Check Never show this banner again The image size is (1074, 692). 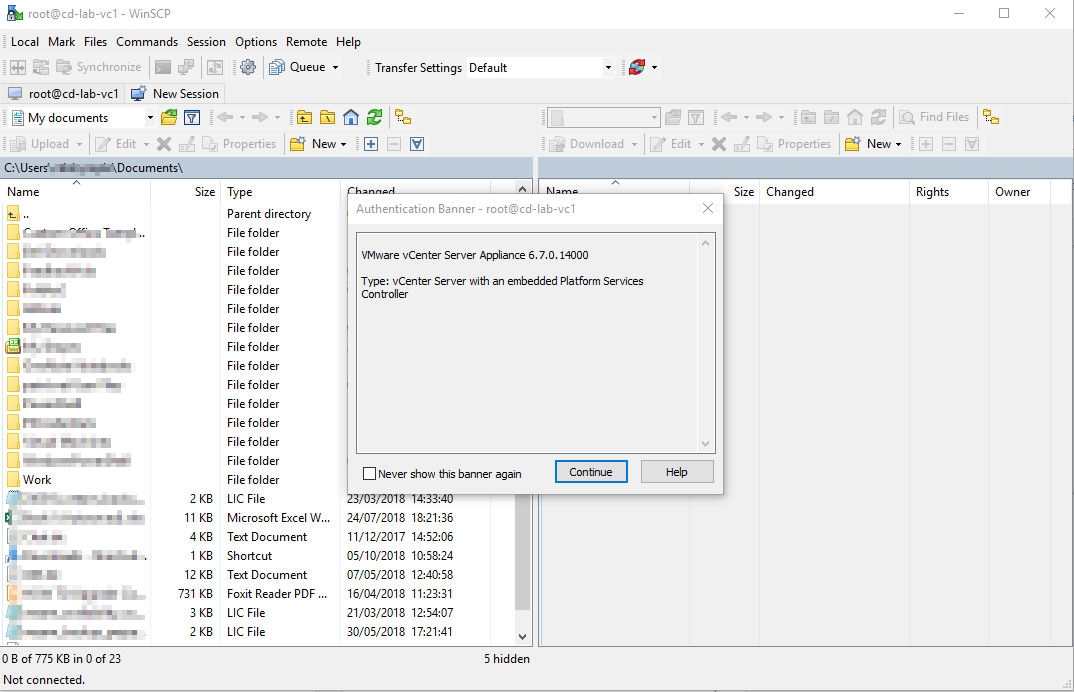click(x=369, y=473)
